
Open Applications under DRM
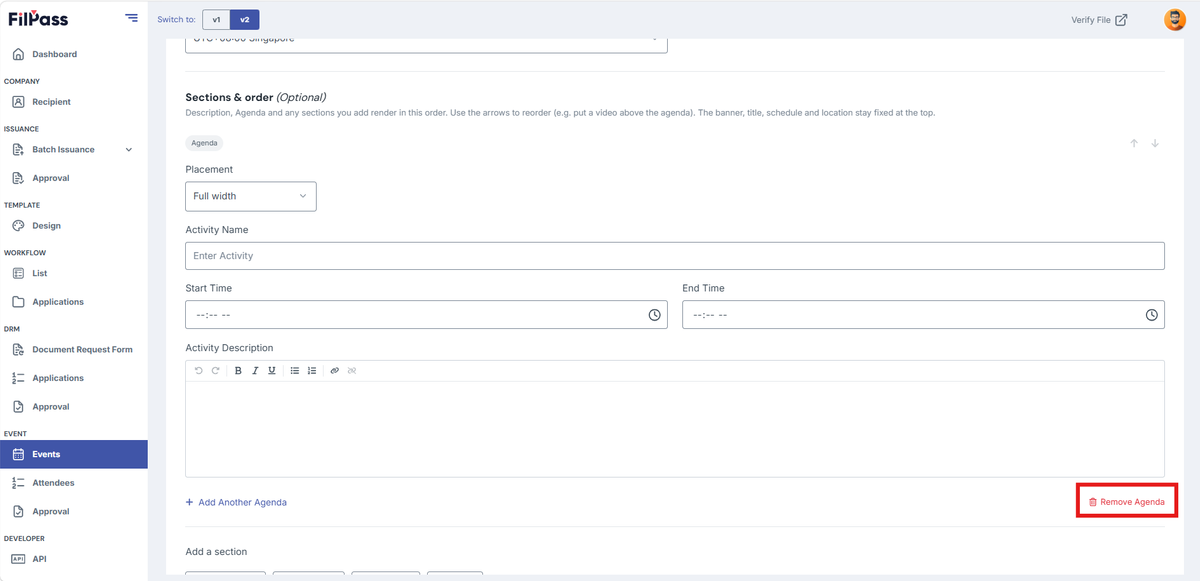(x=58, y=378)
